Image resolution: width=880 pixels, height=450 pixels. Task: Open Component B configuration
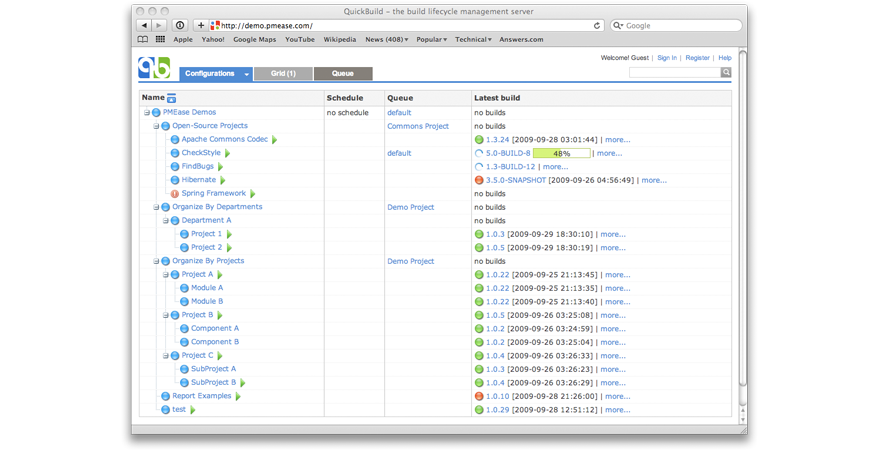point(215,342)
